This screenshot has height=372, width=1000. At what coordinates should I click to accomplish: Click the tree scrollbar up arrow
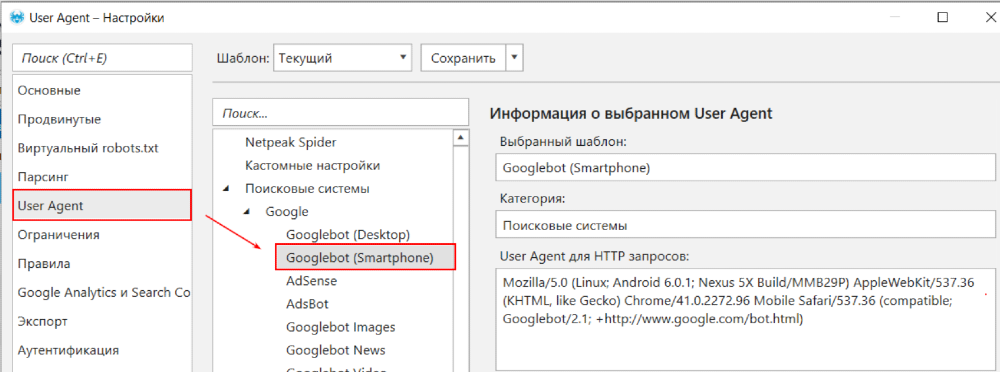point(461,138)
